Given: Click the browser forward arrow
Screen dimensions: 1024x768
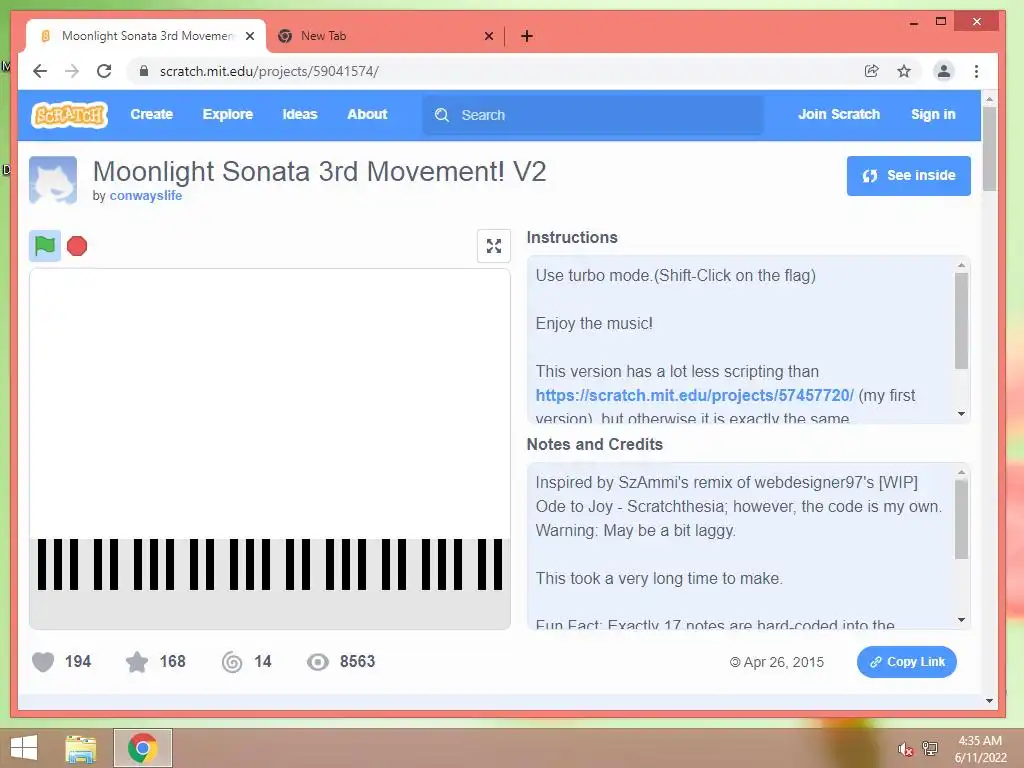Looking at the screenshot, I should coord(72,71).
